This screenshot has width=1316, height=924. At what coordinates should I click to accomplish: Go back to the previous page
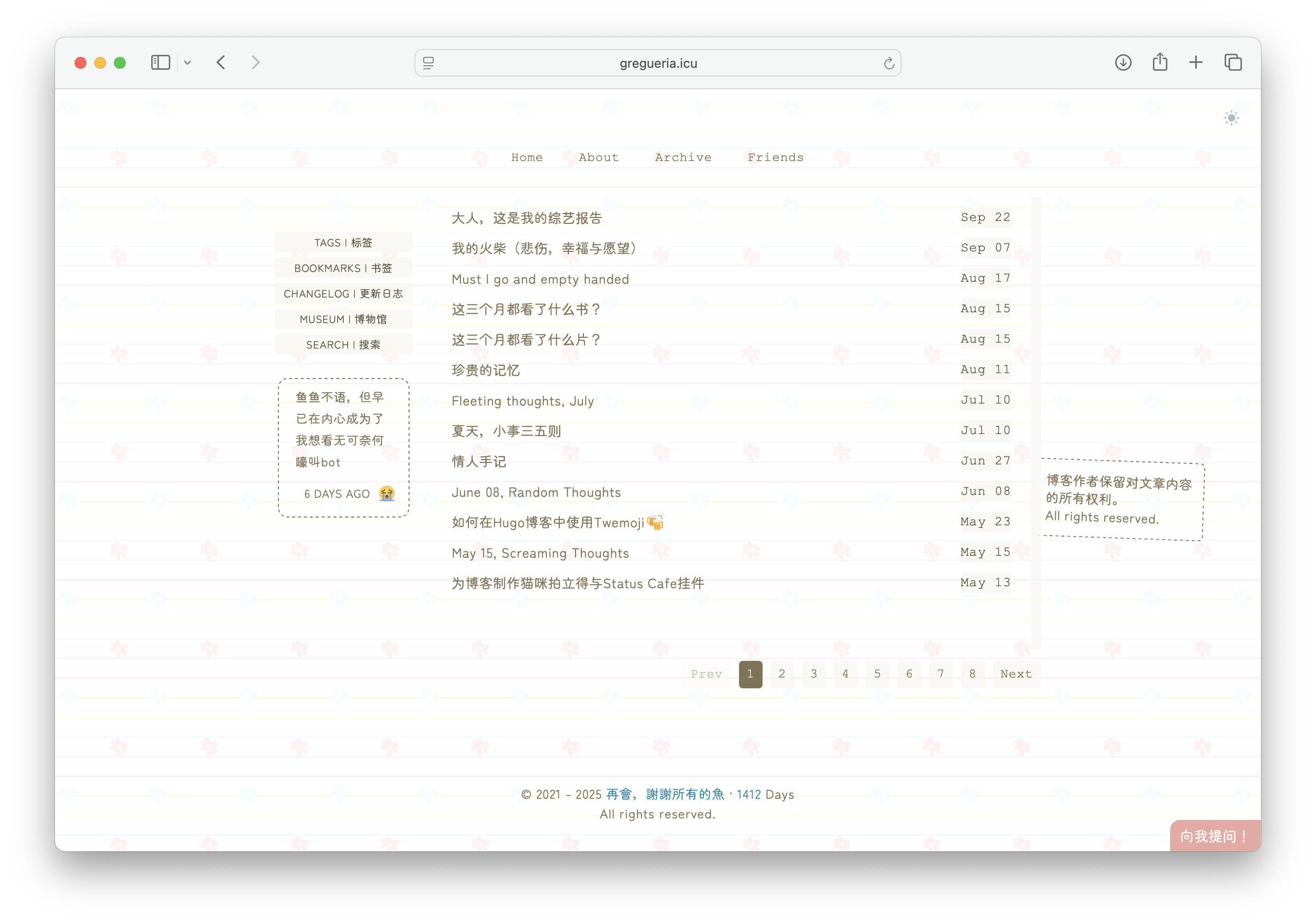click(x=221, y=62)
